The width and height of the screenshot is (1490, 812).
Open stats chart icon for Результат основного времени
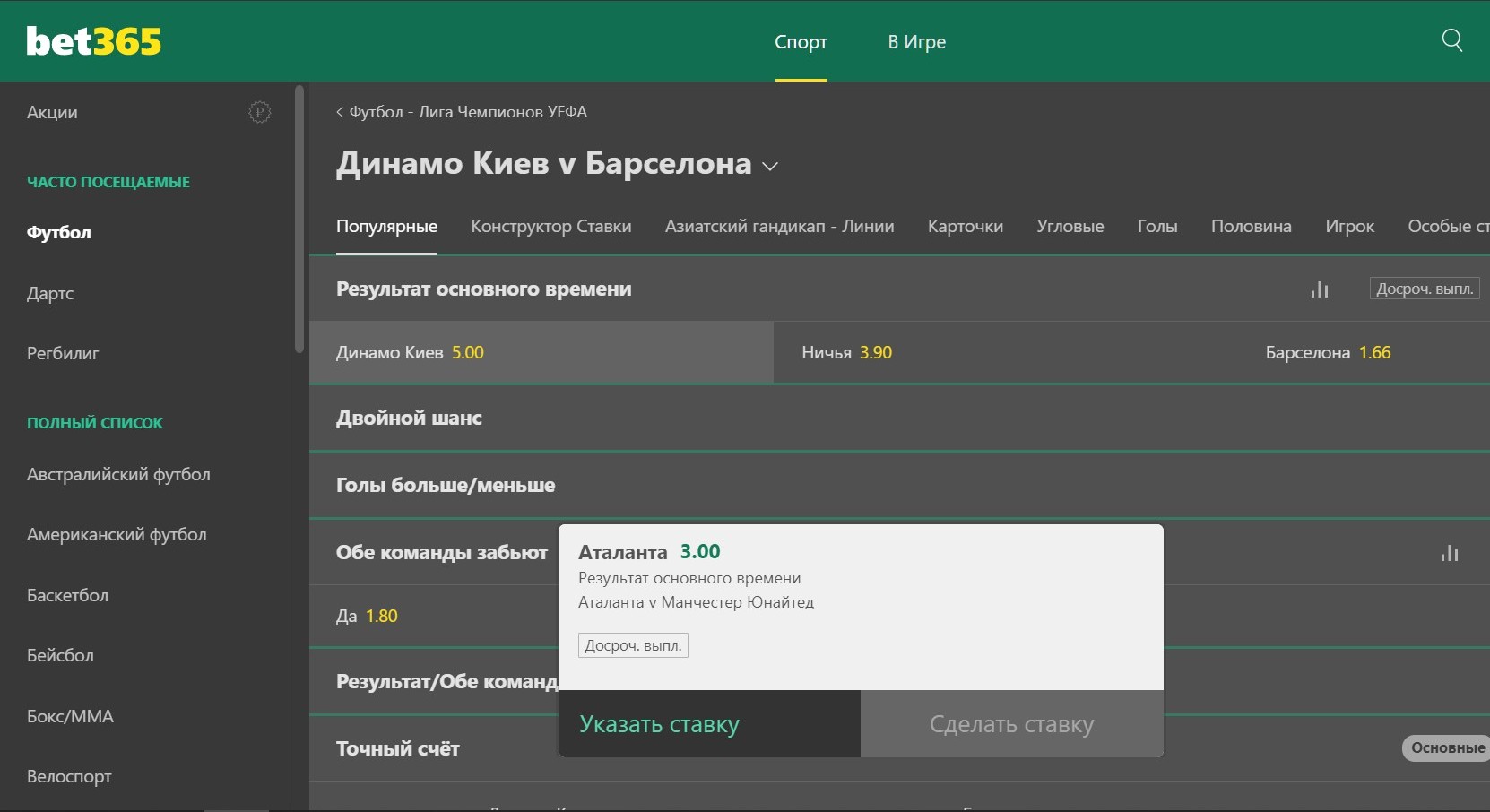point(1320,289)
